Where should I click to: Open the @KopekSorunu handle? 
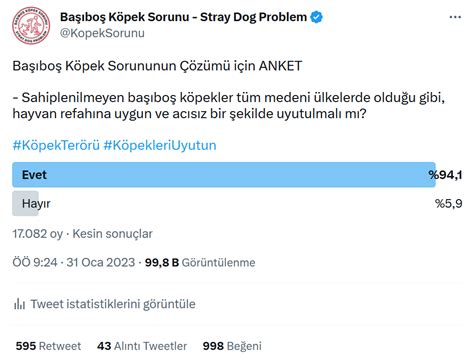pos(102,33)
